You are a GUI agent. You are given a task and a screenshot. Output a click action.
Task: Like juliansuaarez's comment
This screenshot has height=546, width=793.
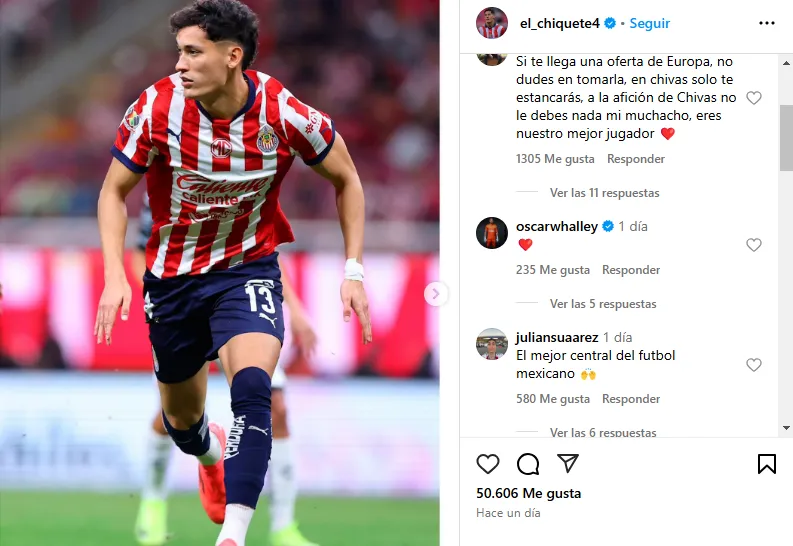[754, 365]
